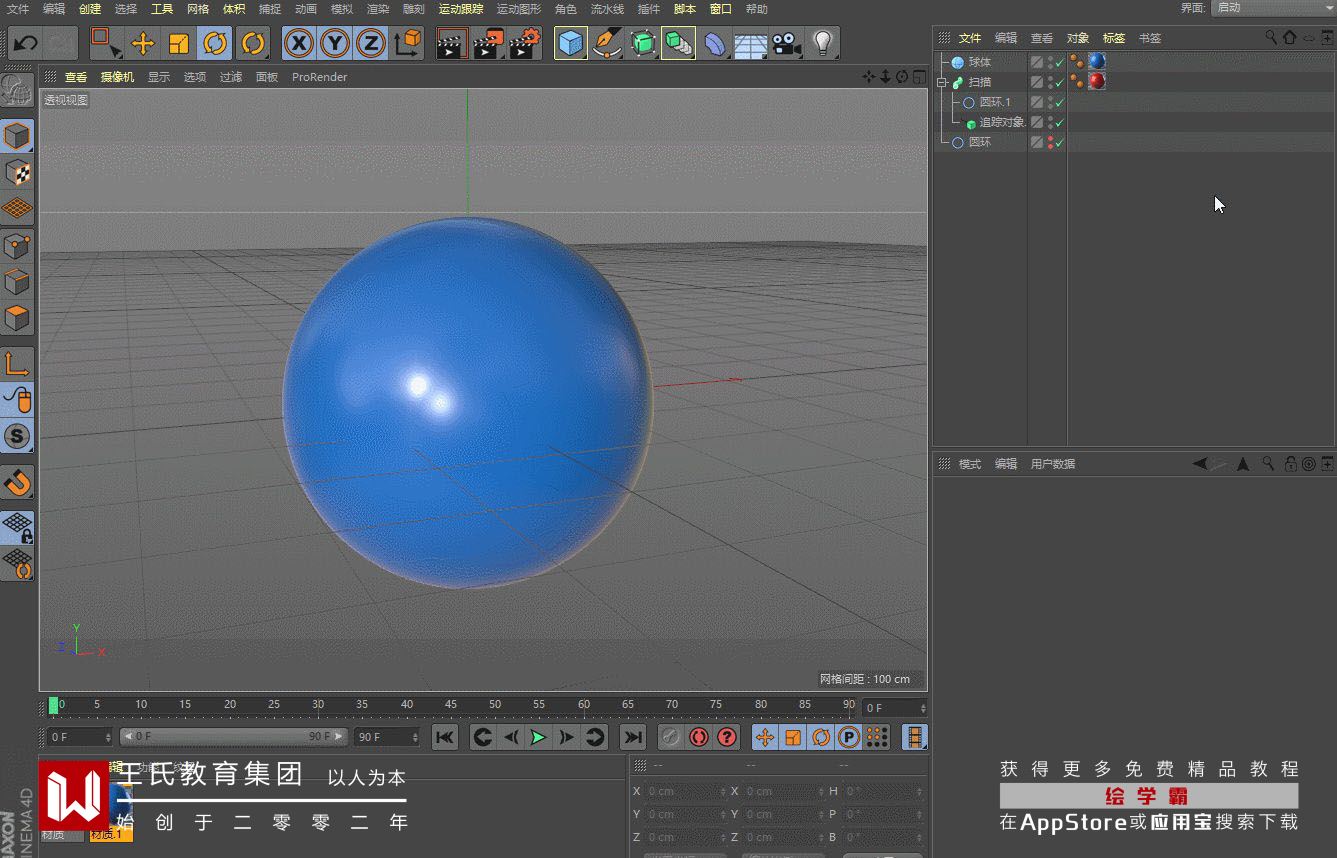Toggle the X axis lock
Screen dimensions: 1337x858
pos(298,43)
